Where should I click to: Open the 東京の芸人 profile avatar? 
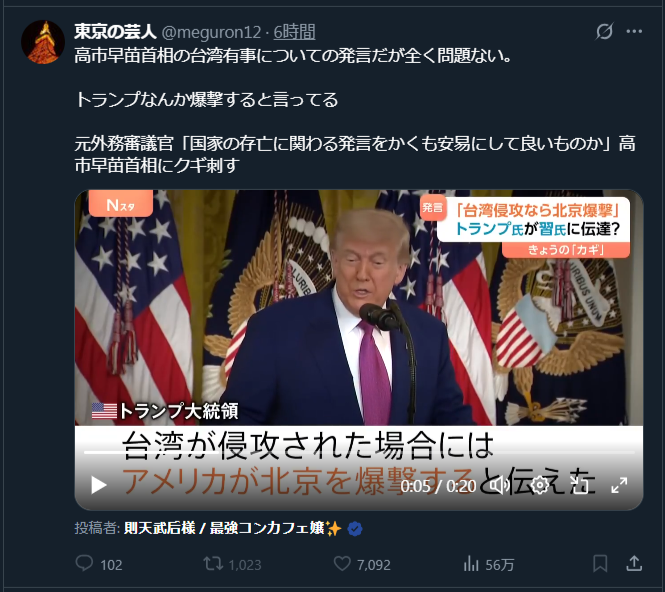click(43, 42)
